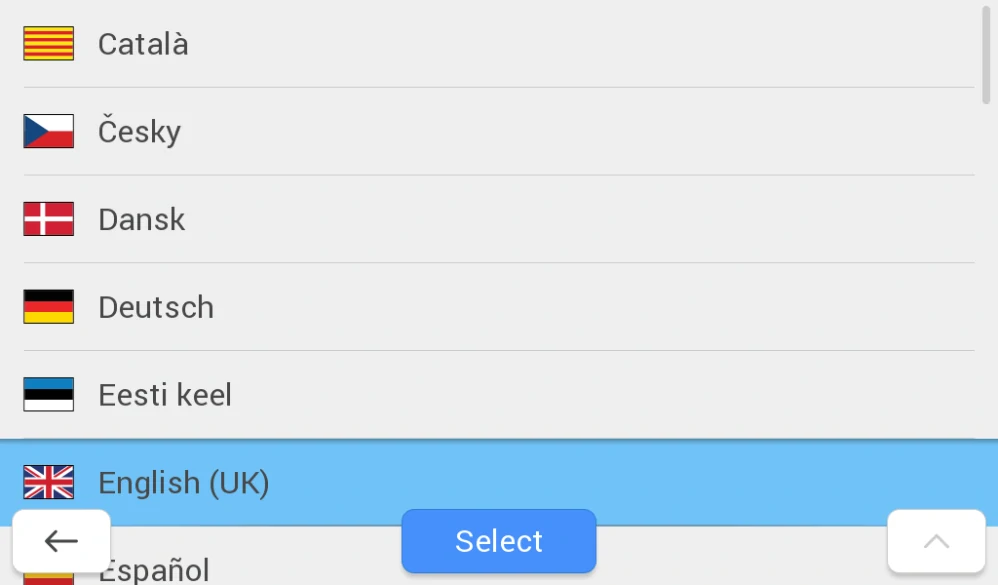Select Eesti keel language option
This screenshot has width=998, height=585.
(x=165, y=395)
